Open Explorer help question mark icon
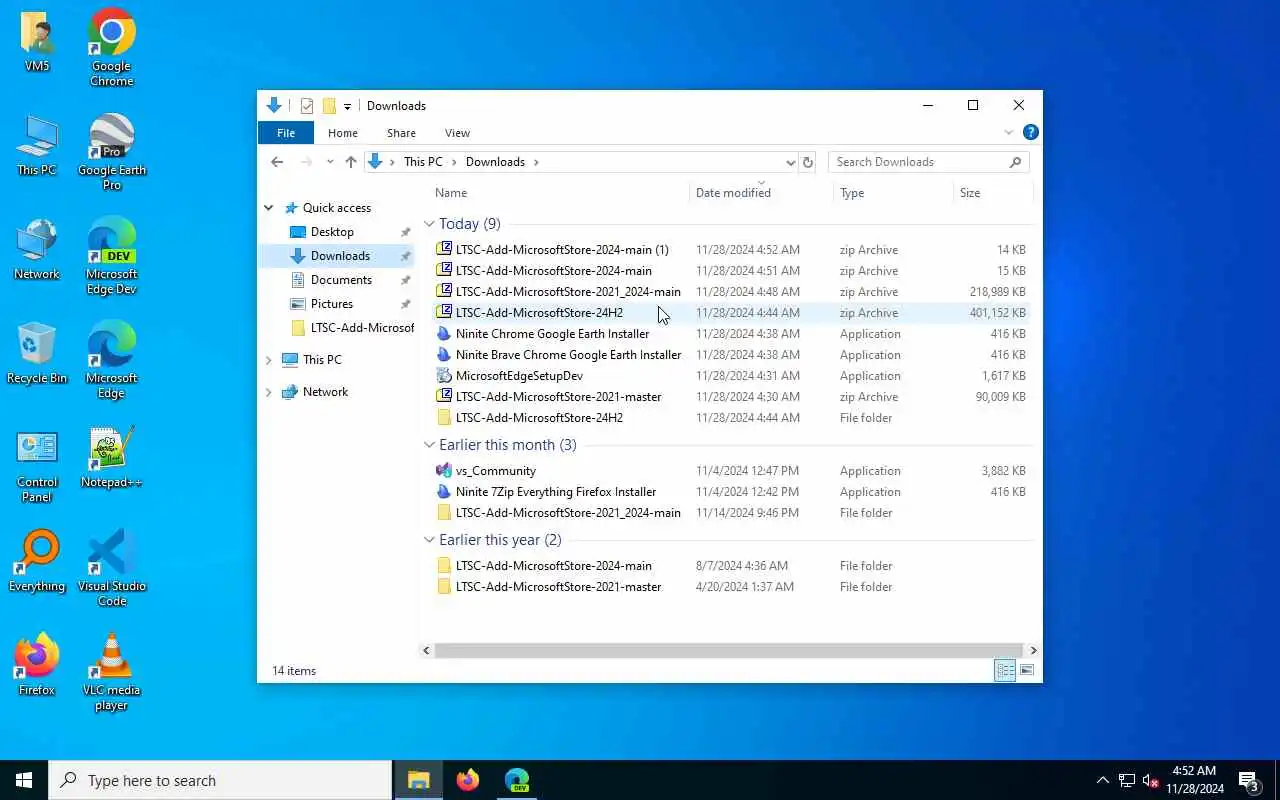 1031,132
